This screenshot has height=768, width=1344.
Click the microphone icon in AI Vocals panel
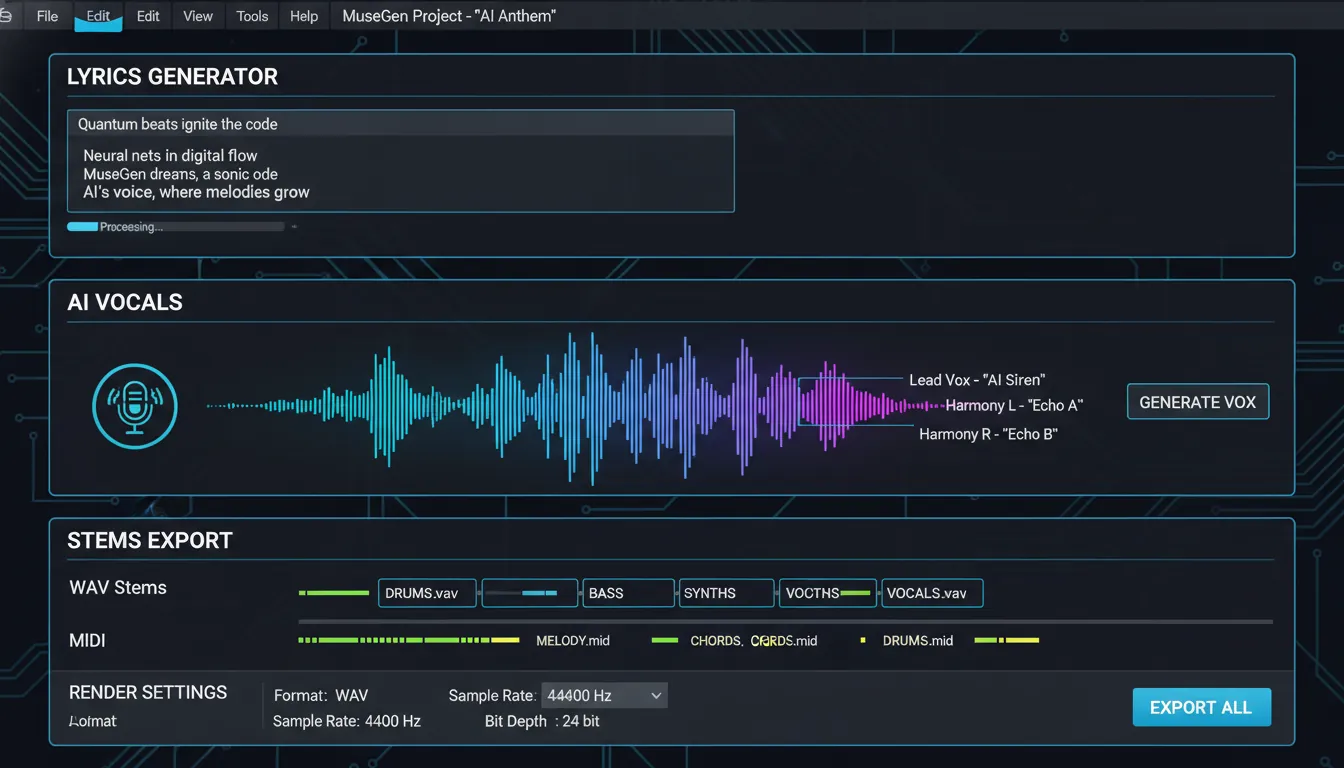coord(135,406)
